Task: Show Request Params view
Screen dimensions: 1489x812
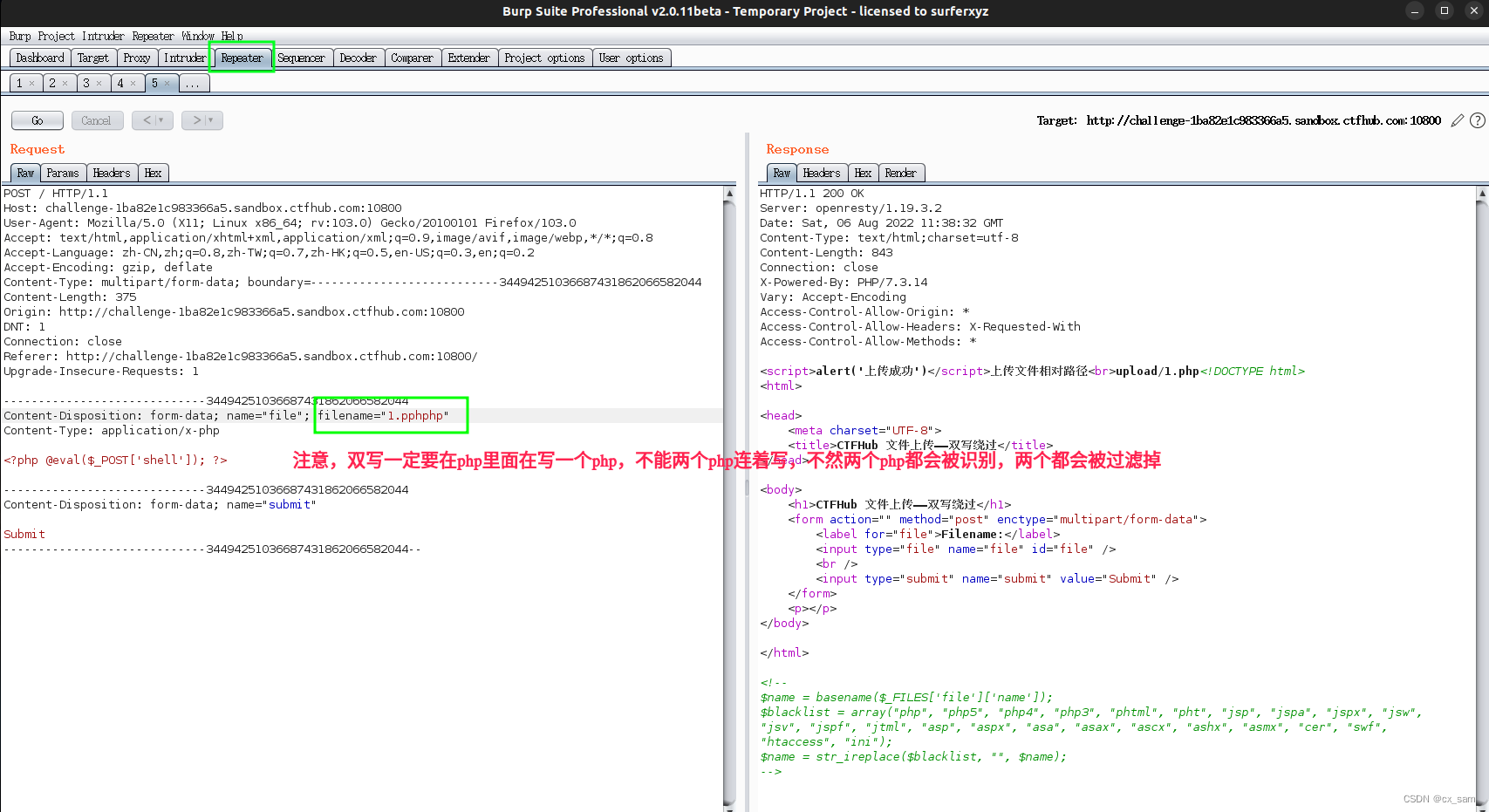Action: [x=63, y=173]
